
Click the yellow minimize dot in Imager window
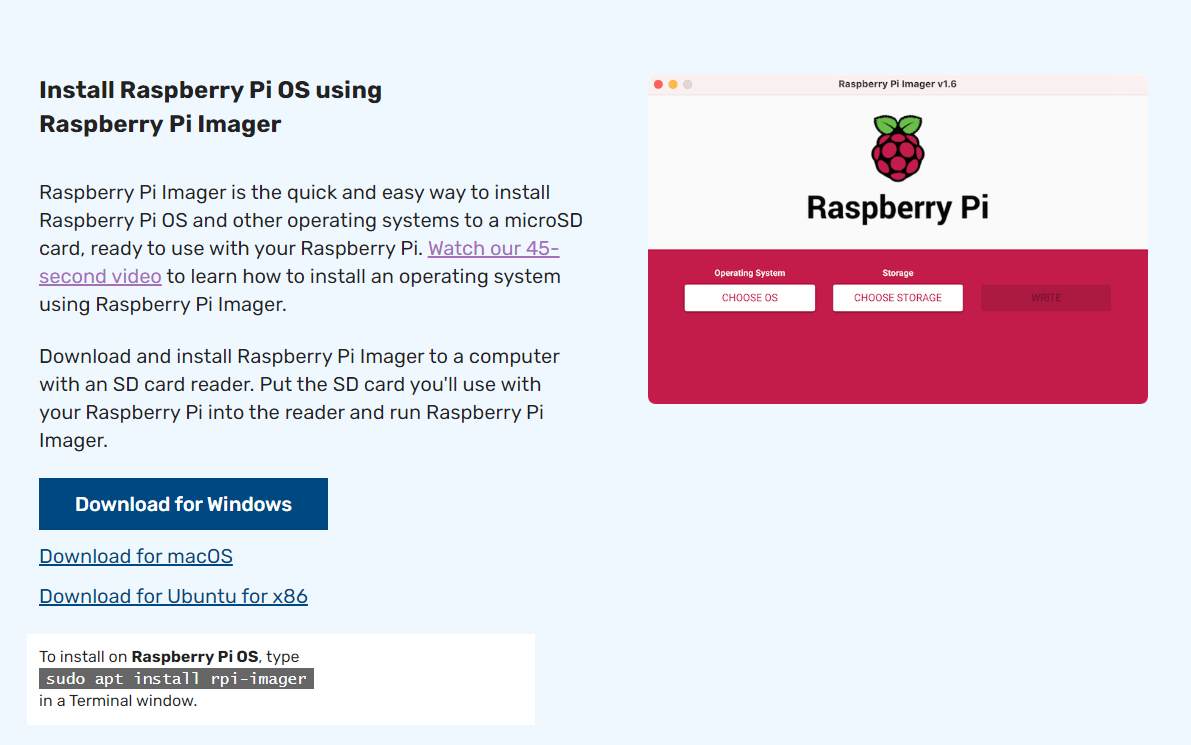(673, 85)
